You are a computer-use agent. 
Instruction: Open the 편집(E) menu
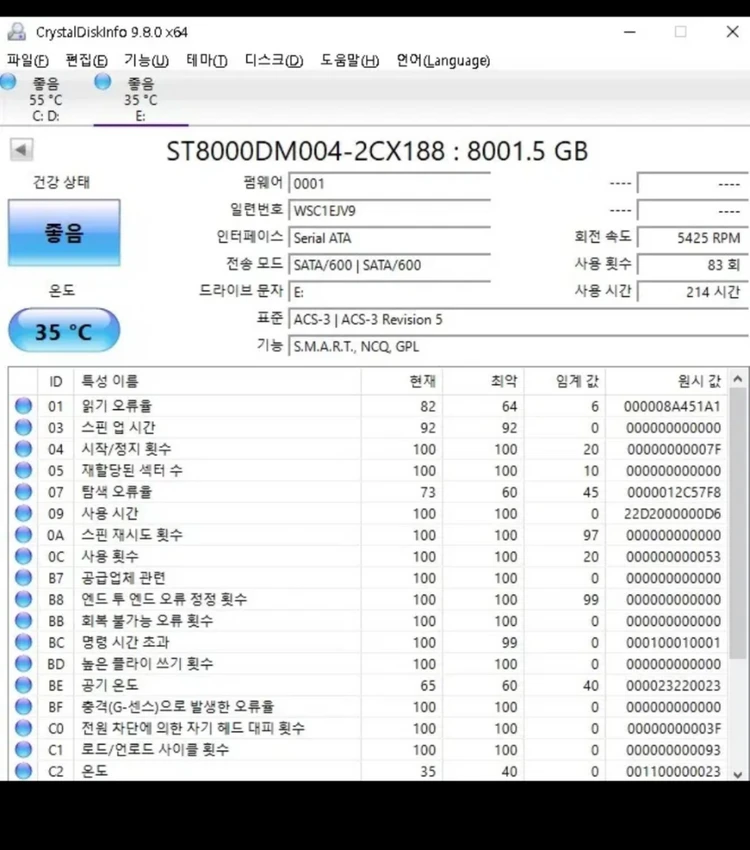(87, 60)
